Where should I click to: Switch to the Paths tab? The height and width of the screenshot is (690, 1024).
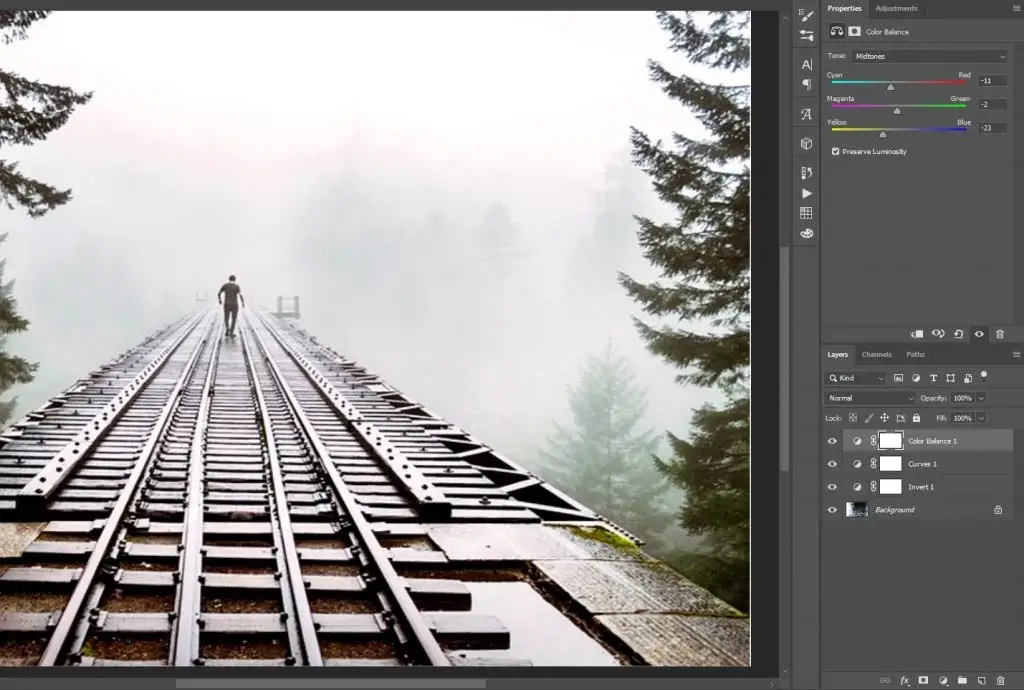(x=915, y=354)
